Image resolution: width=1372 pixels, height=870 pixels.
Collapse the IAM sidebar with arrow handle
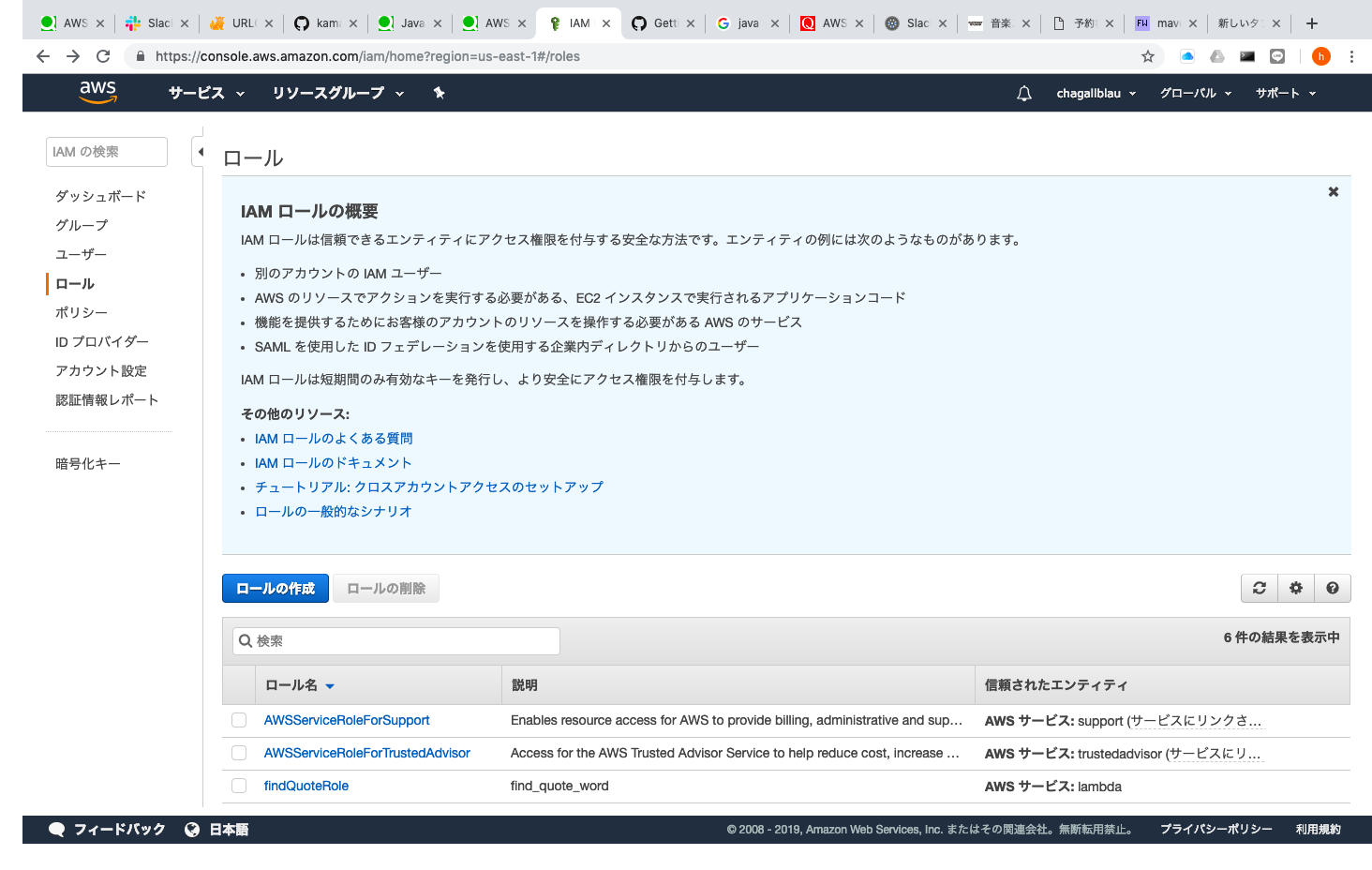coord(199,152)
